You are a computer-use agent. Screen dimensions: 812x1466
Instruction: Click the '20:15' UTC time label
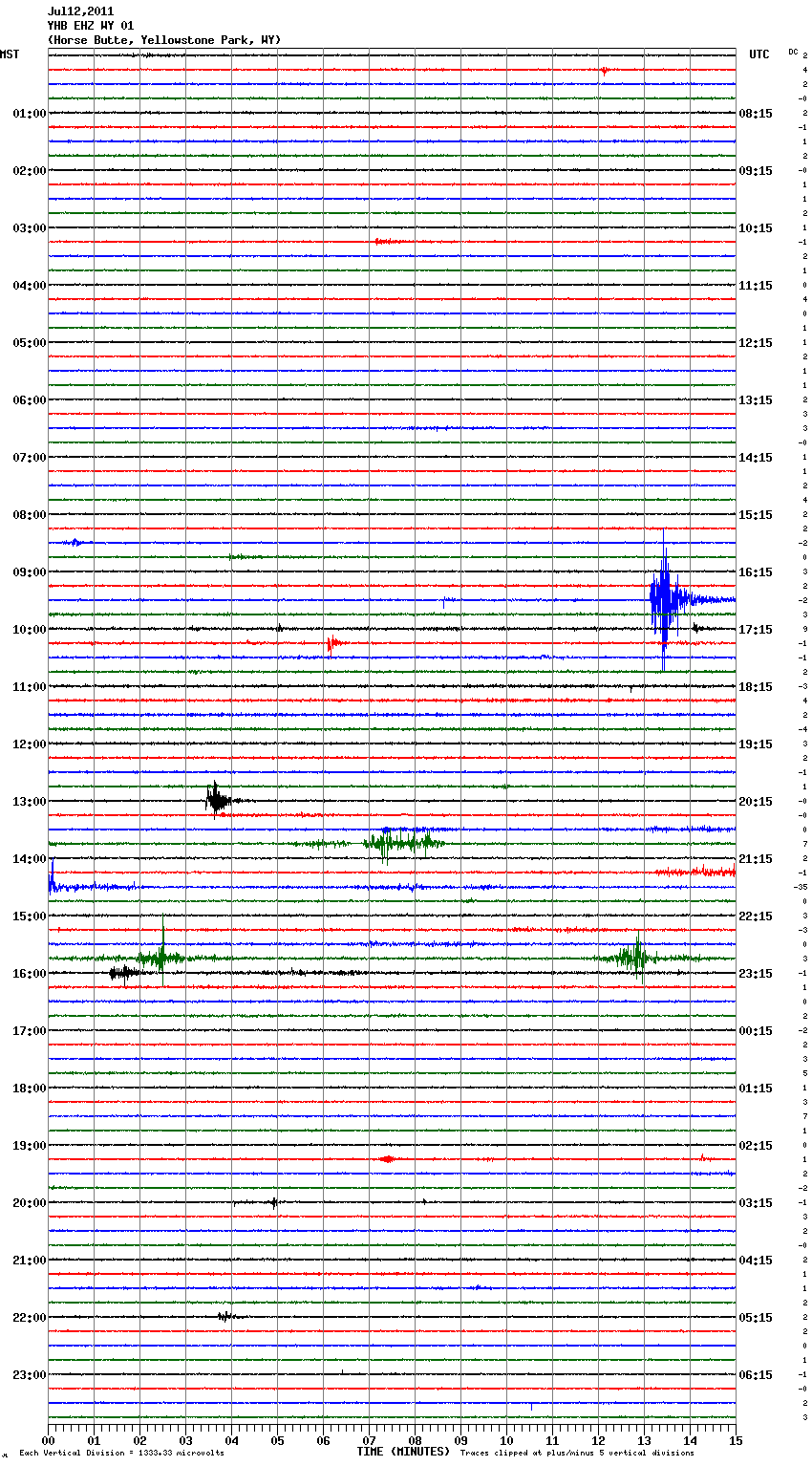pos(756,802)
